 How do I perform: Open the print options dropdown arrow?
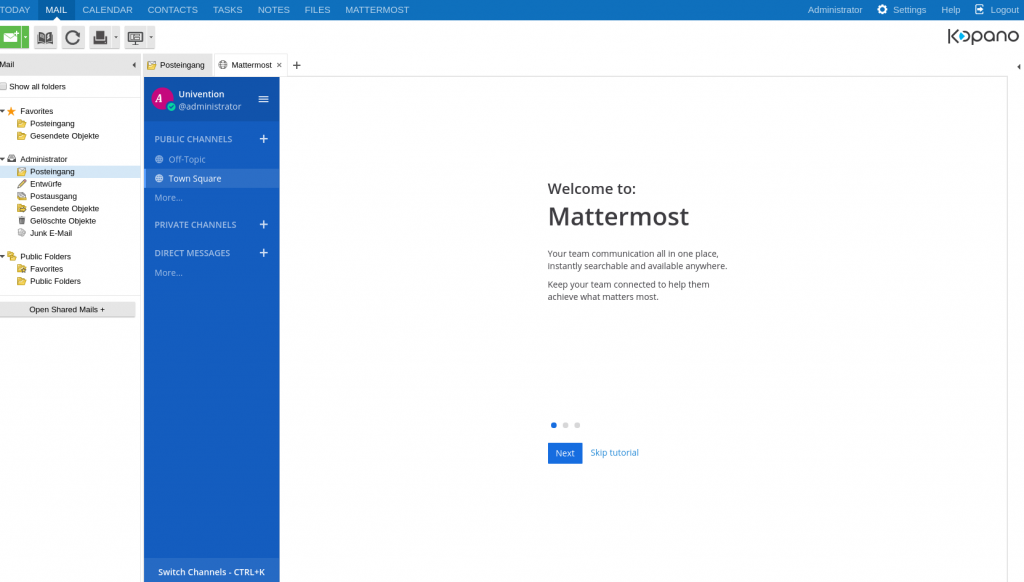(x=116, y=37)
